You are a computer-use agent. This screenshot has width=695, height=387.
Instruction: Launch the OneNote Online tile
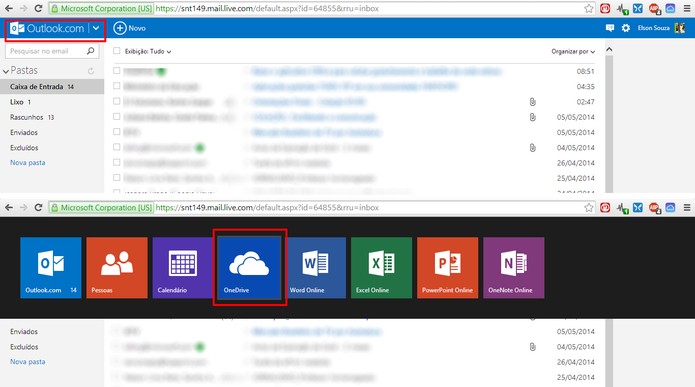coord(514,267)
